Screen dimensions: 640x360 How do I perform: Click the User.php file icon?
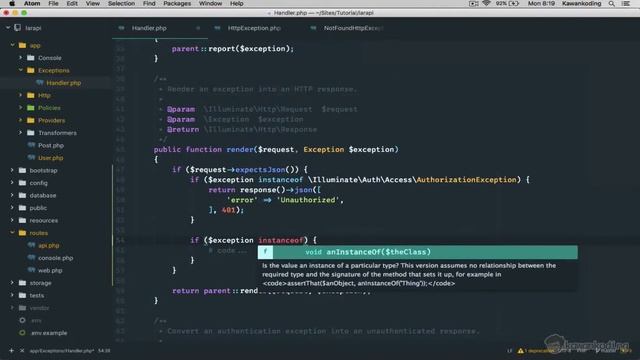31,158
